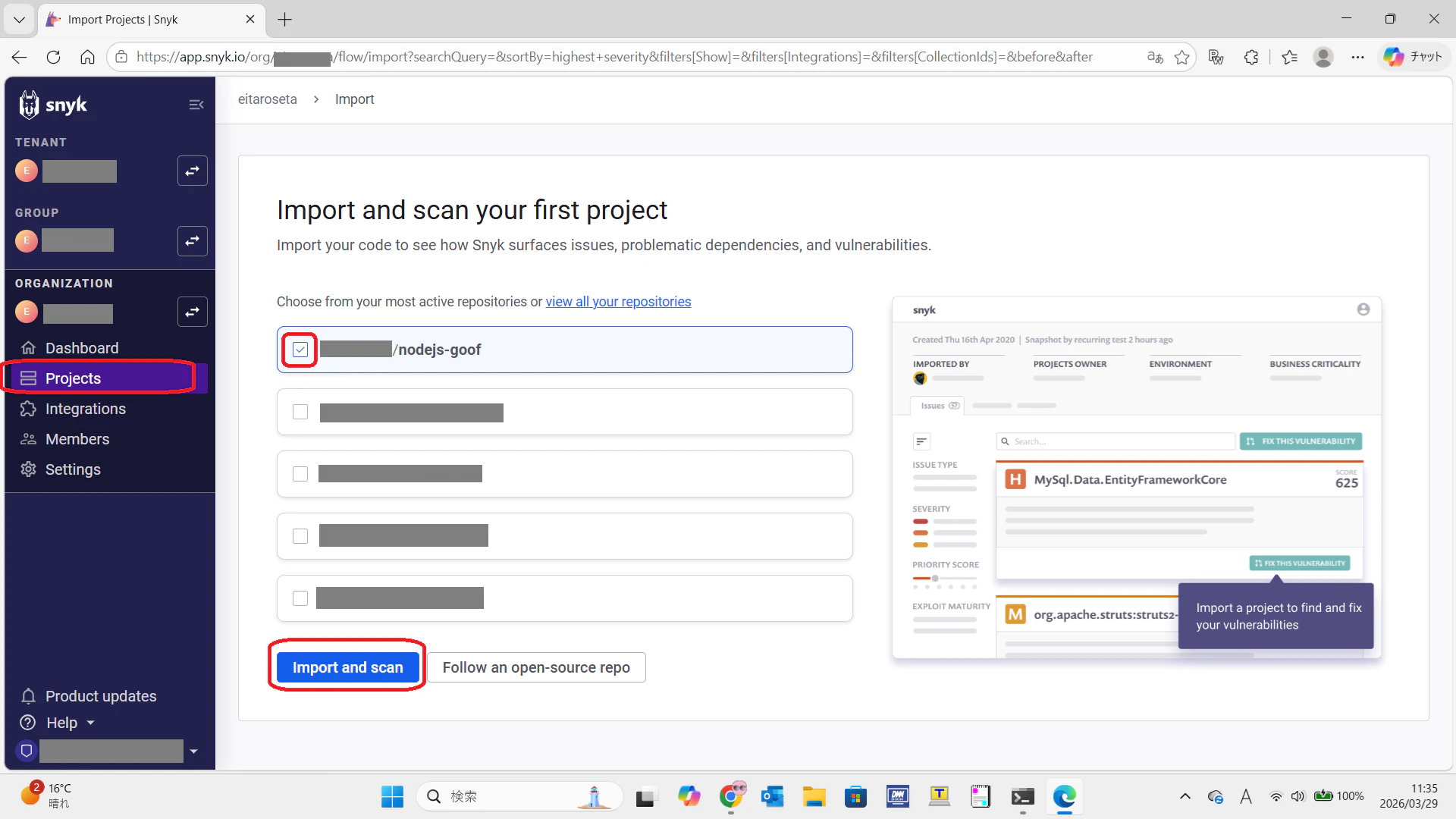Click the Tenant switch icon button

pos(192,171)
